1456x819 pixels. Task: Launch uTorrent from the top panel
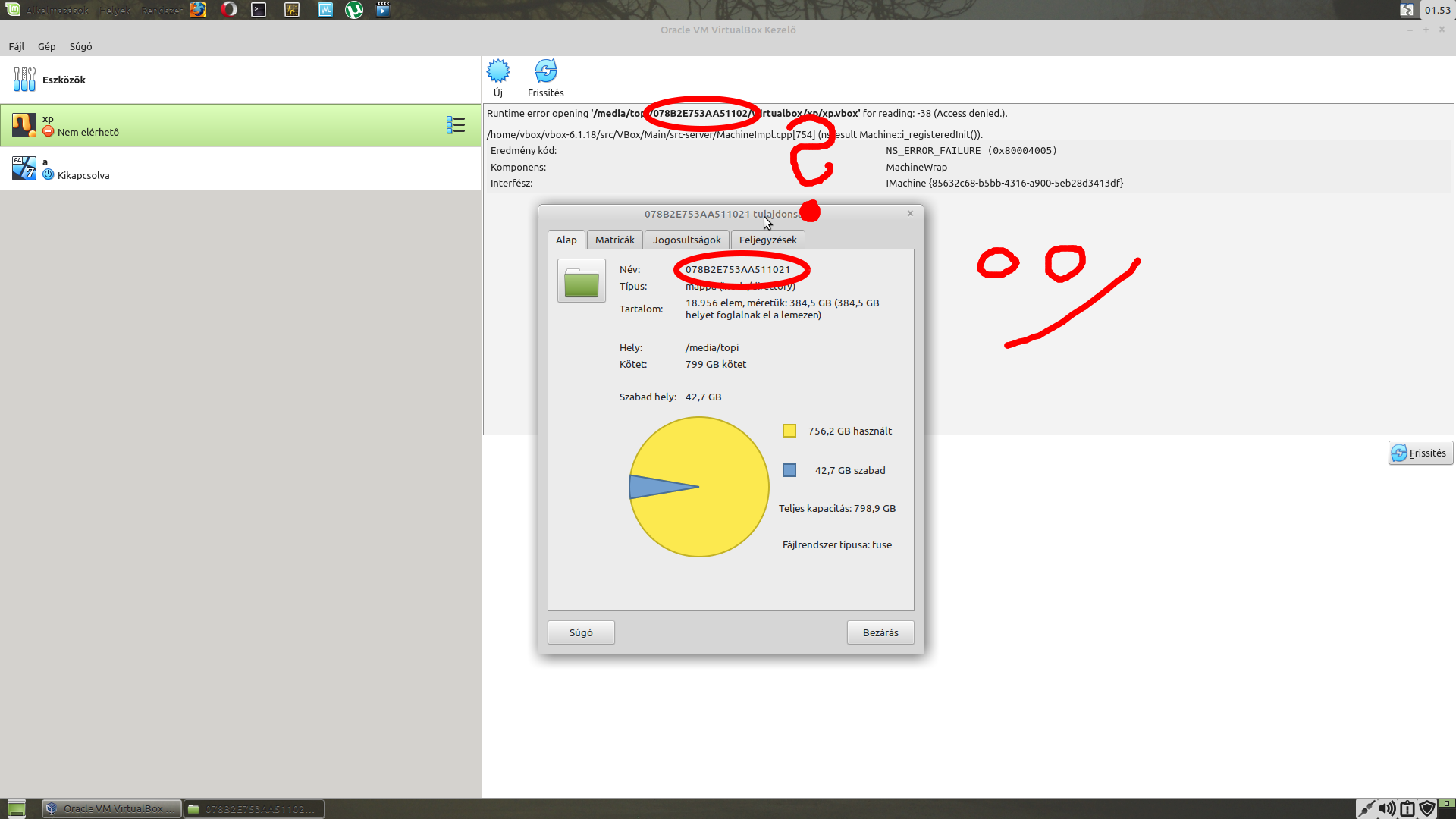coord(354,10)
